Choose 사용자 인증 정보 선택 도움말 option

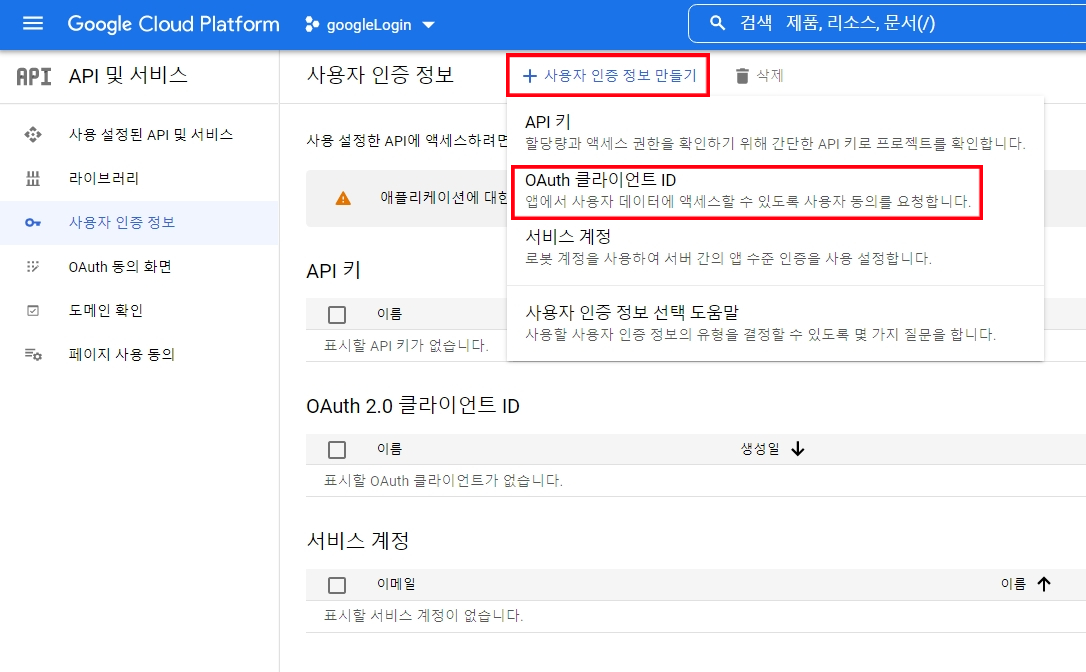[775, 323]
